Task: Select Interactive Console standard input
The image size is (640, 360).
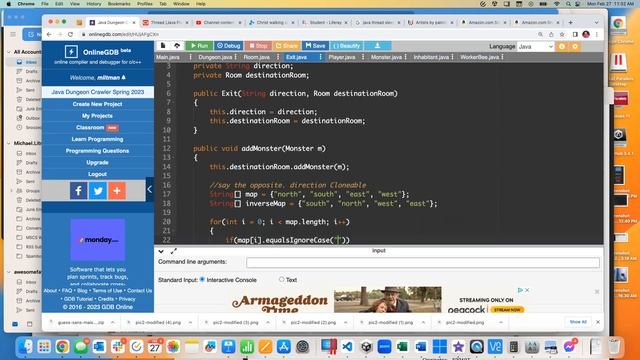Action: [202, 280]
